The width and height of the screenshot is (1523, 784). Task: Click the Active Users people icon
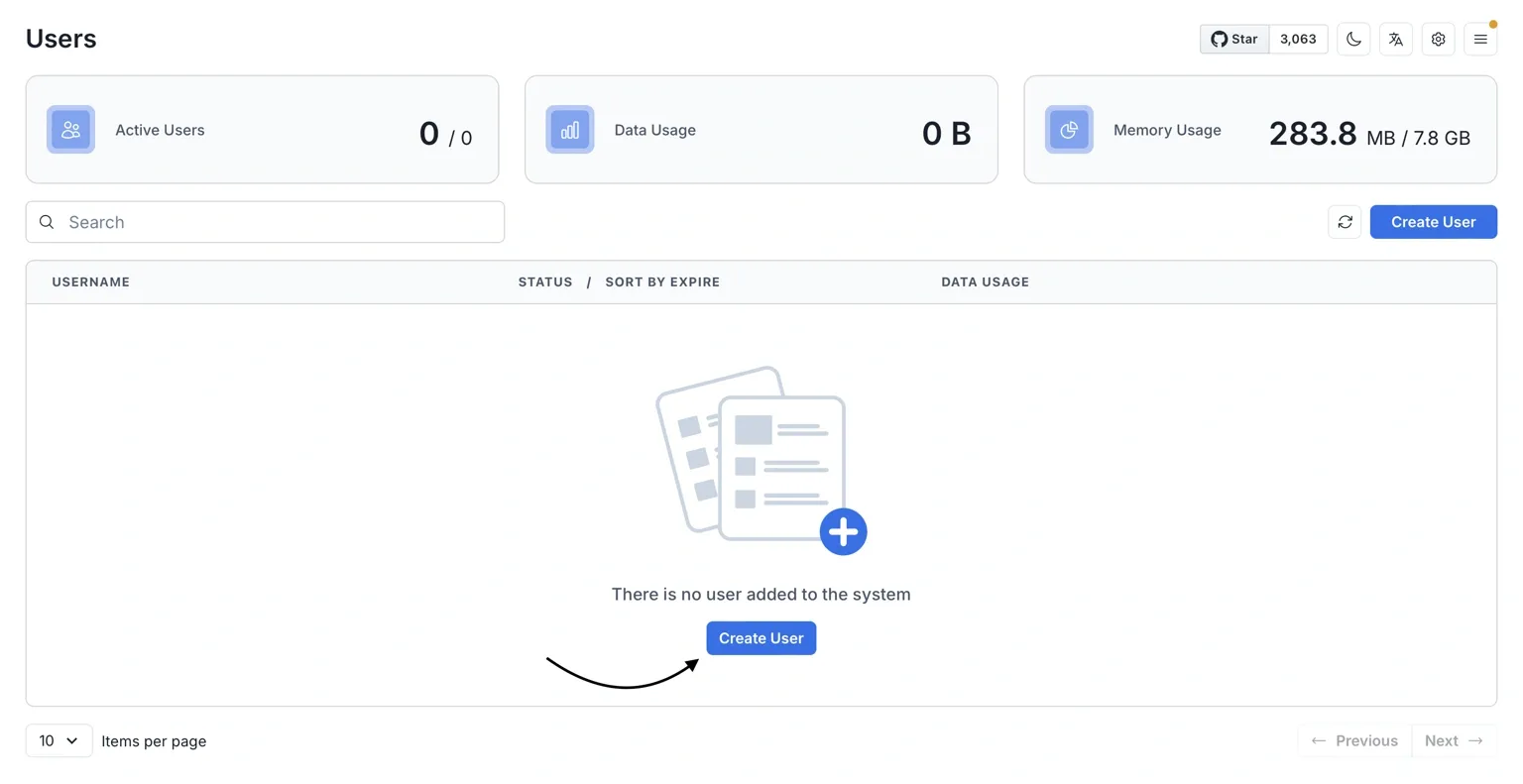pyautogui.click(x=70, y=130)
